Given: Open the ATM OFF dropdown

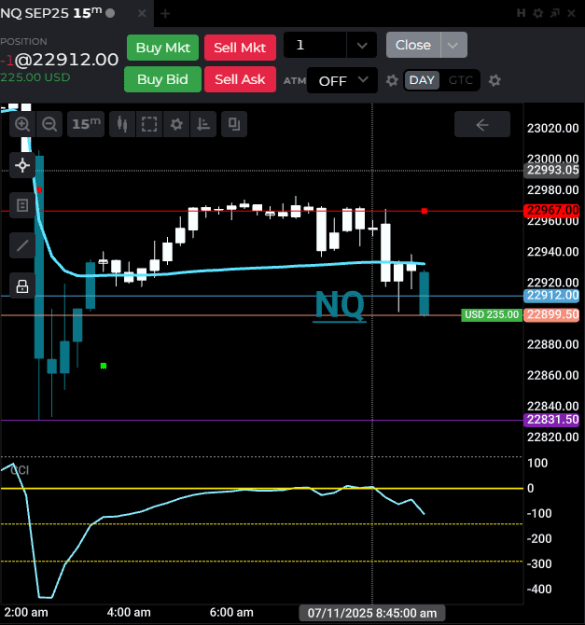Looking at the screenshot, I should (342, 81).
